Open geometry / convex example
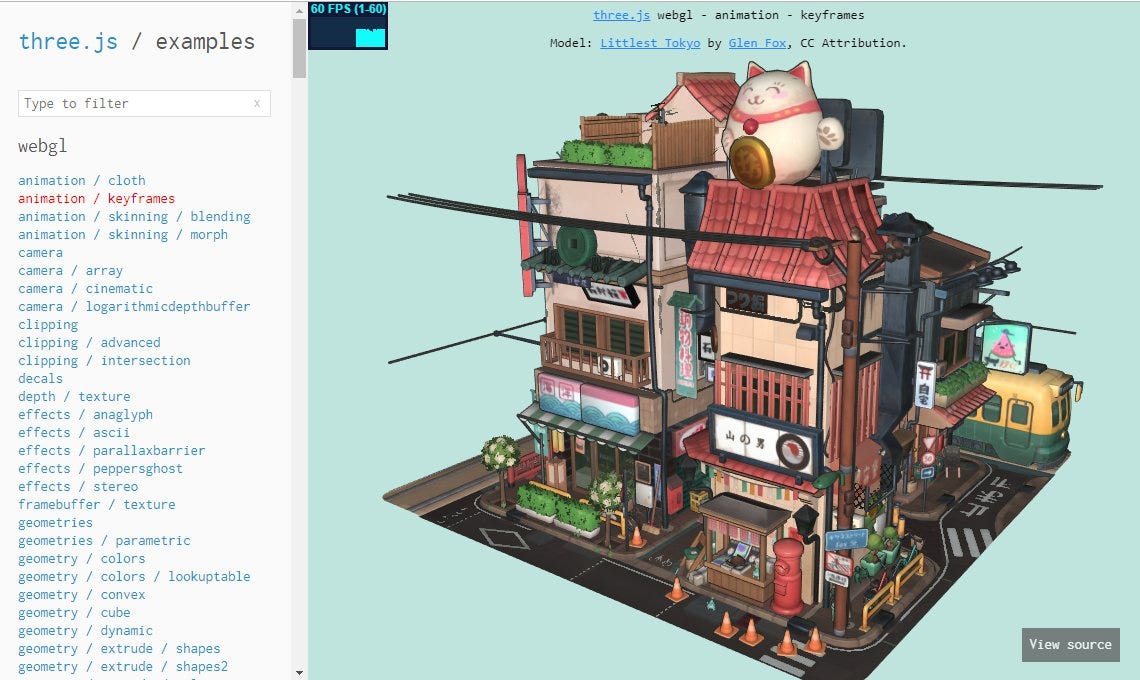The height and width of the screenshot is (680, 1140). [x=81, y=594]
